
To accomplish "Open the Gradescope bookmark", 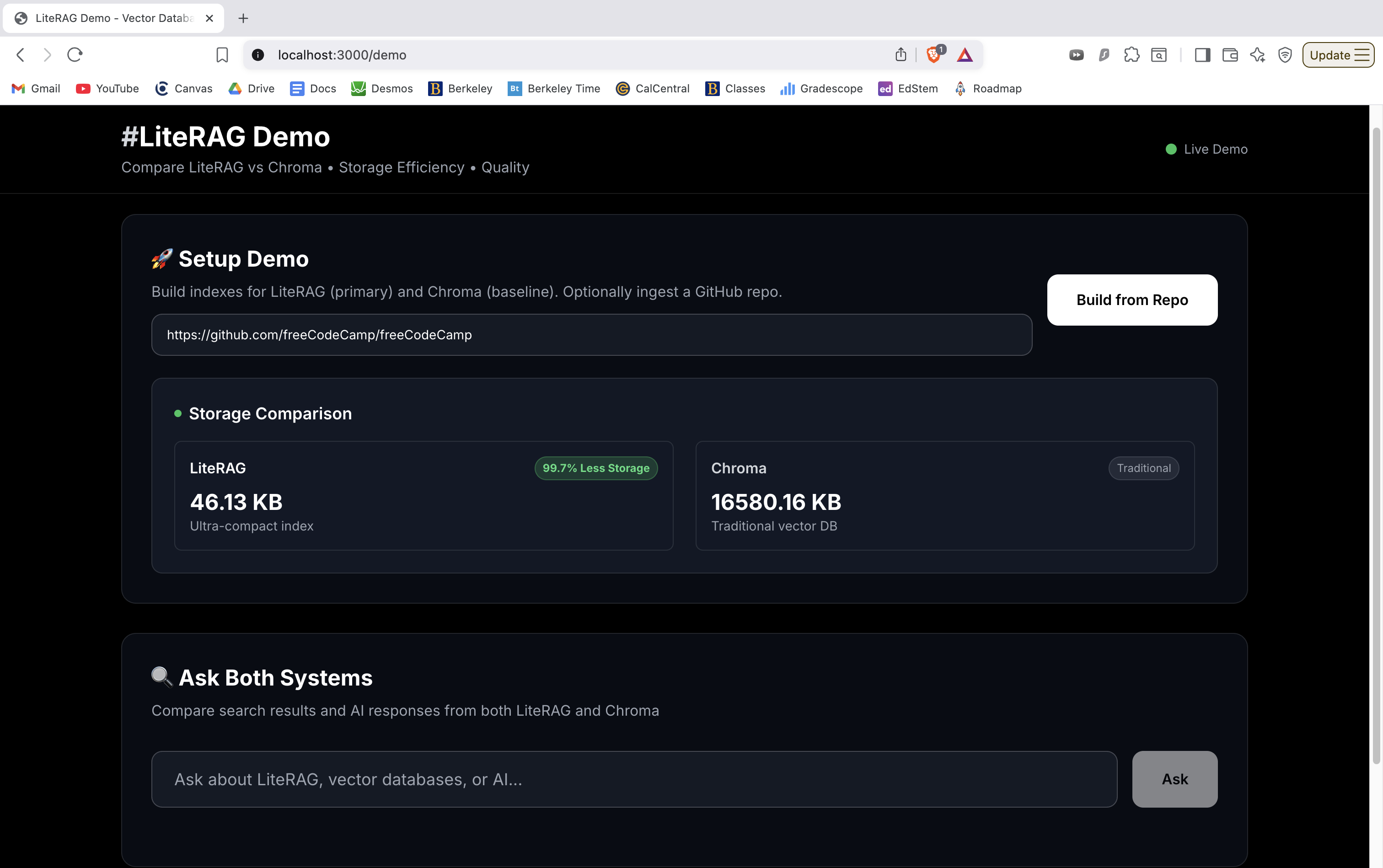I will click(821, 88).
